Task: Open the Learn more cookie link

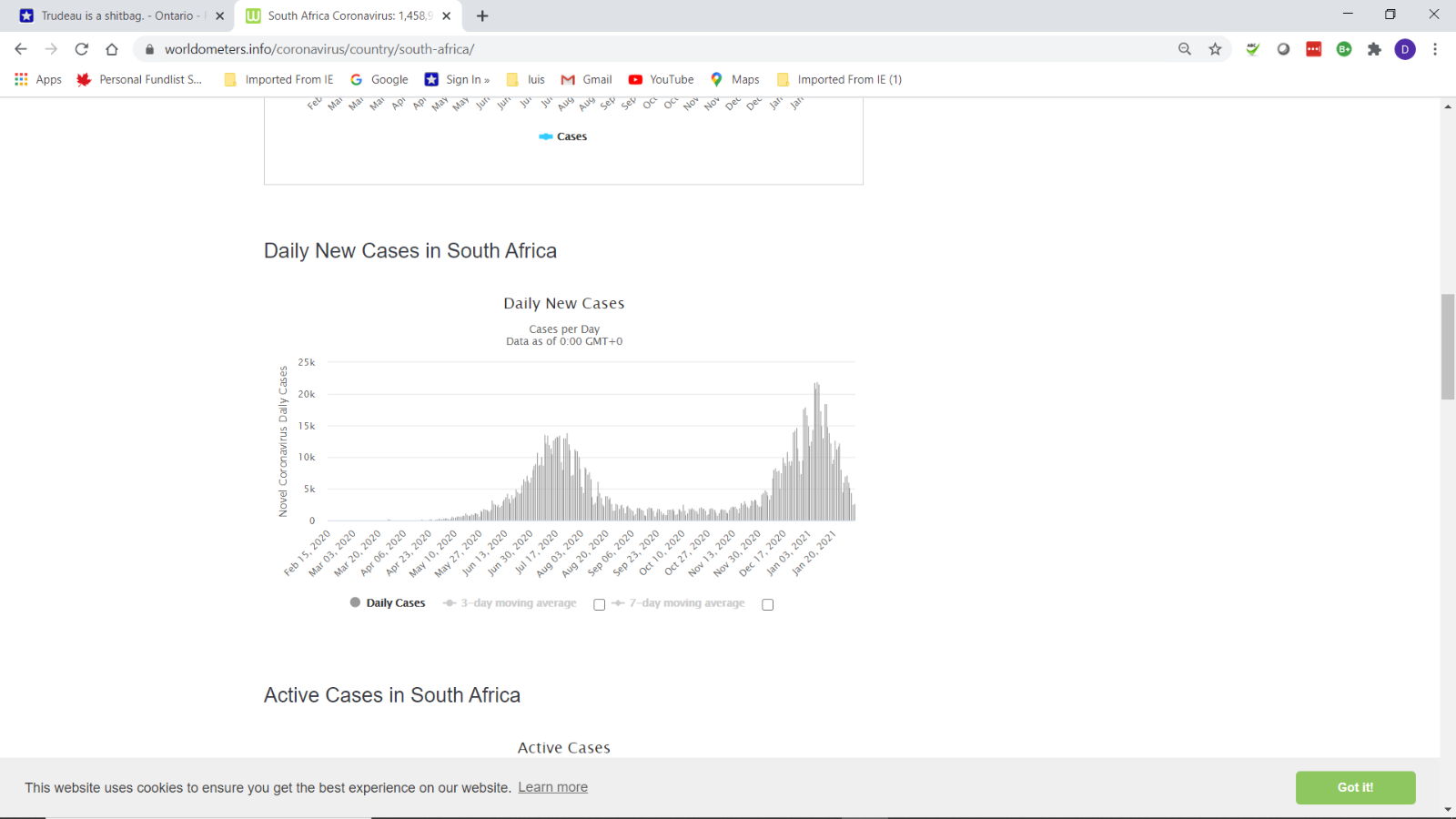Action: (552, 787)
